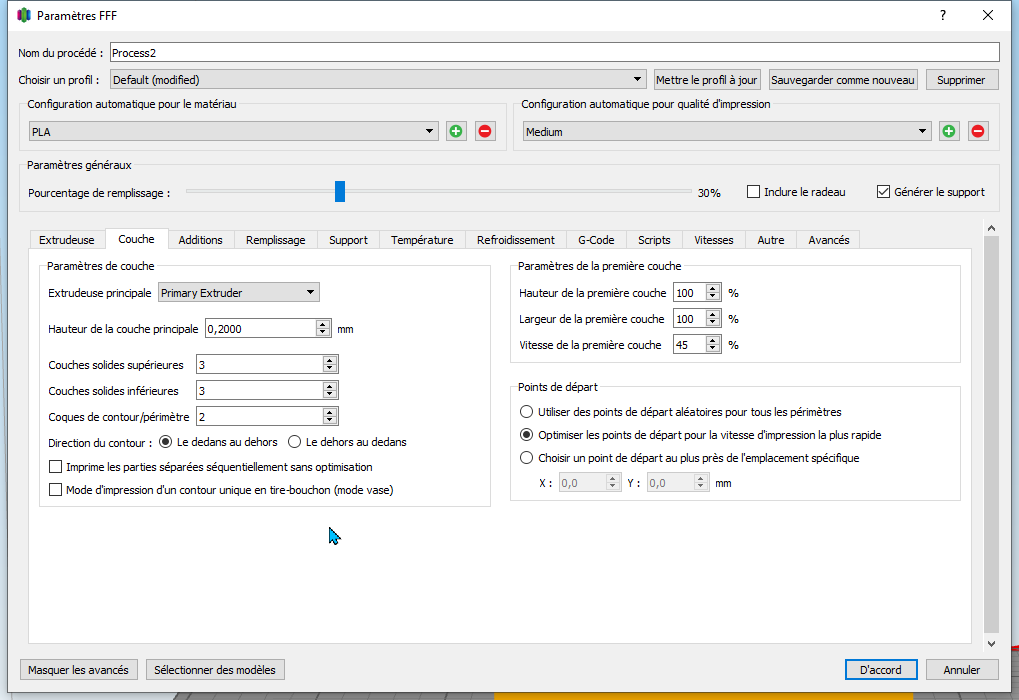1019x700 pixels.
Task: Select Le dedans au dehors contour direction
Action: tap(166, 442)
